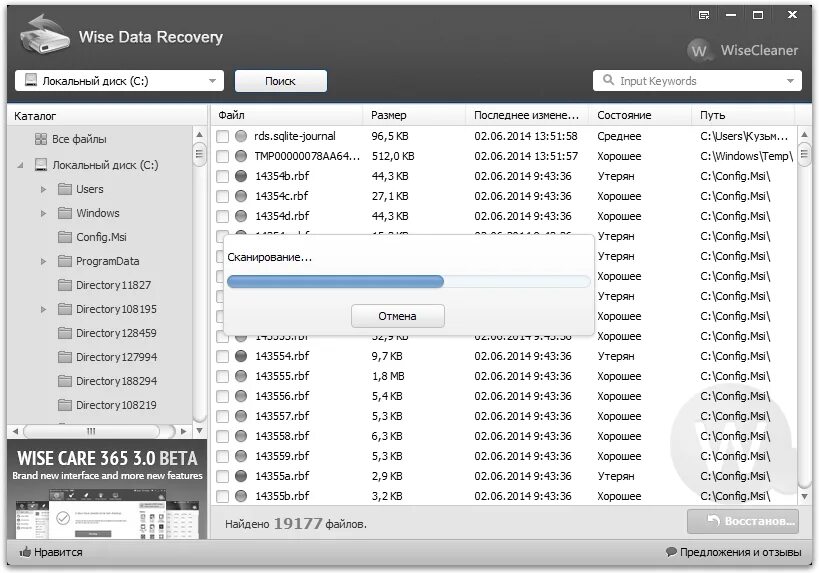This screenshot has width=819, height=573.
Task: Click the Directory128459 folder icon
Action: 65,333
